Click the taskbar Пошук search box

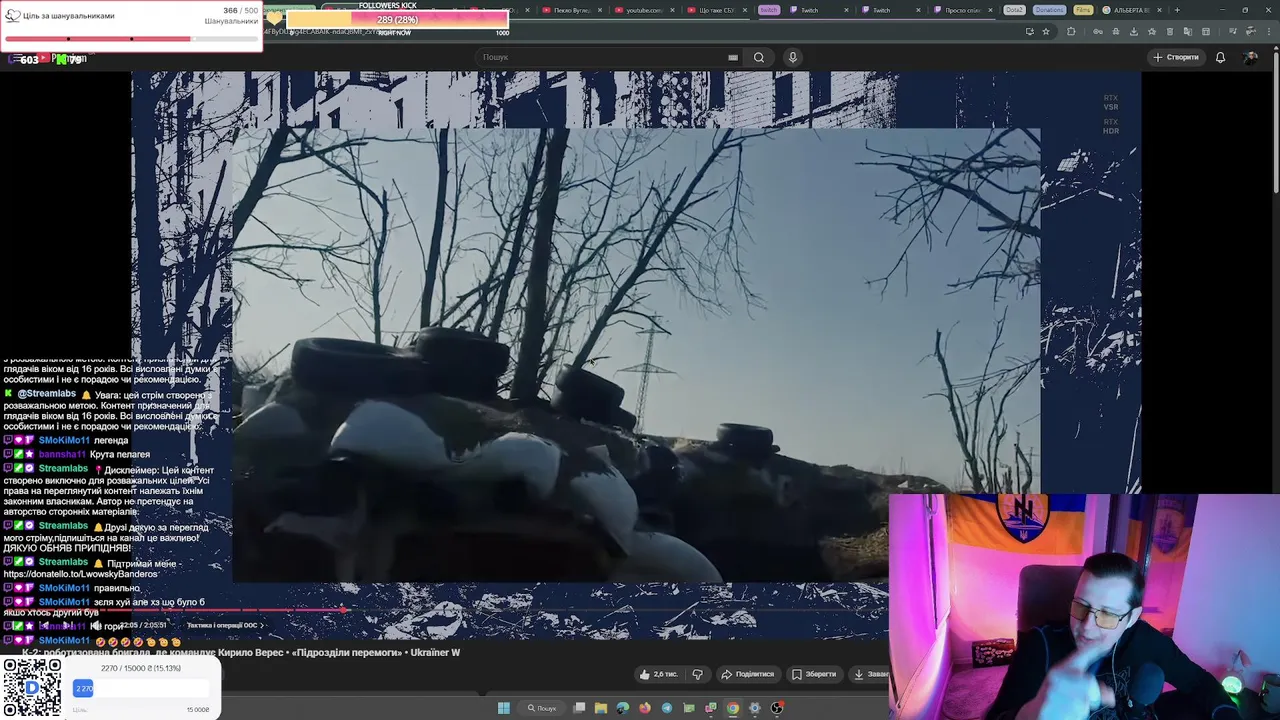[542, 708]
